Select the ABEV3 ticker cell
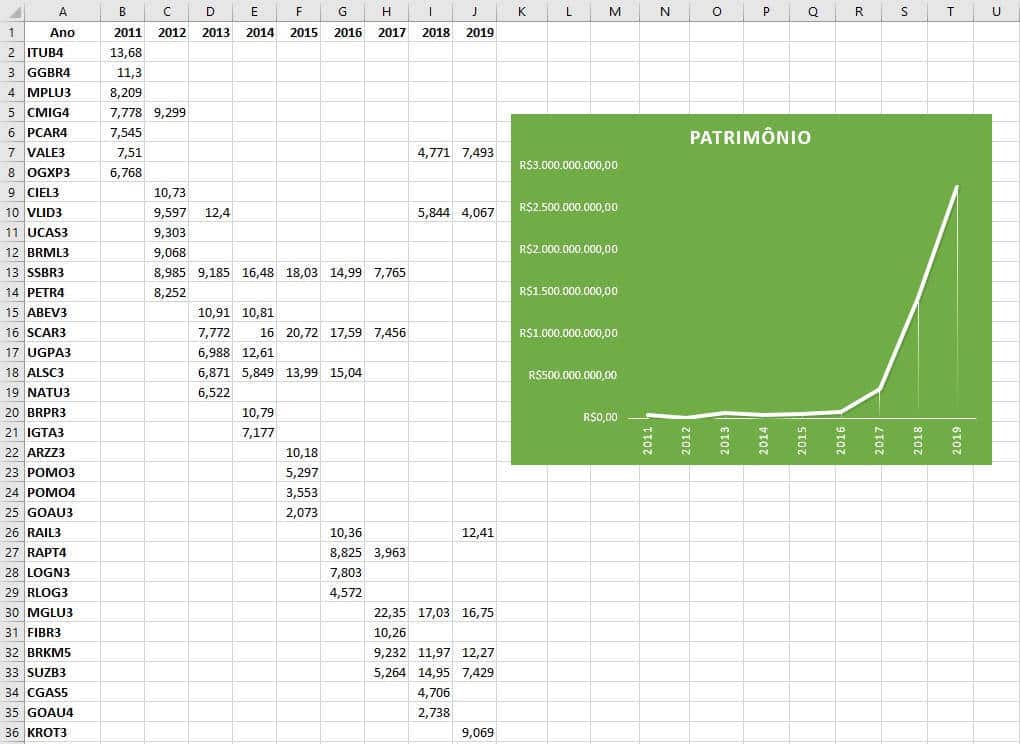The width and height of the screenshot is (1020, 744). coord(62,313)
